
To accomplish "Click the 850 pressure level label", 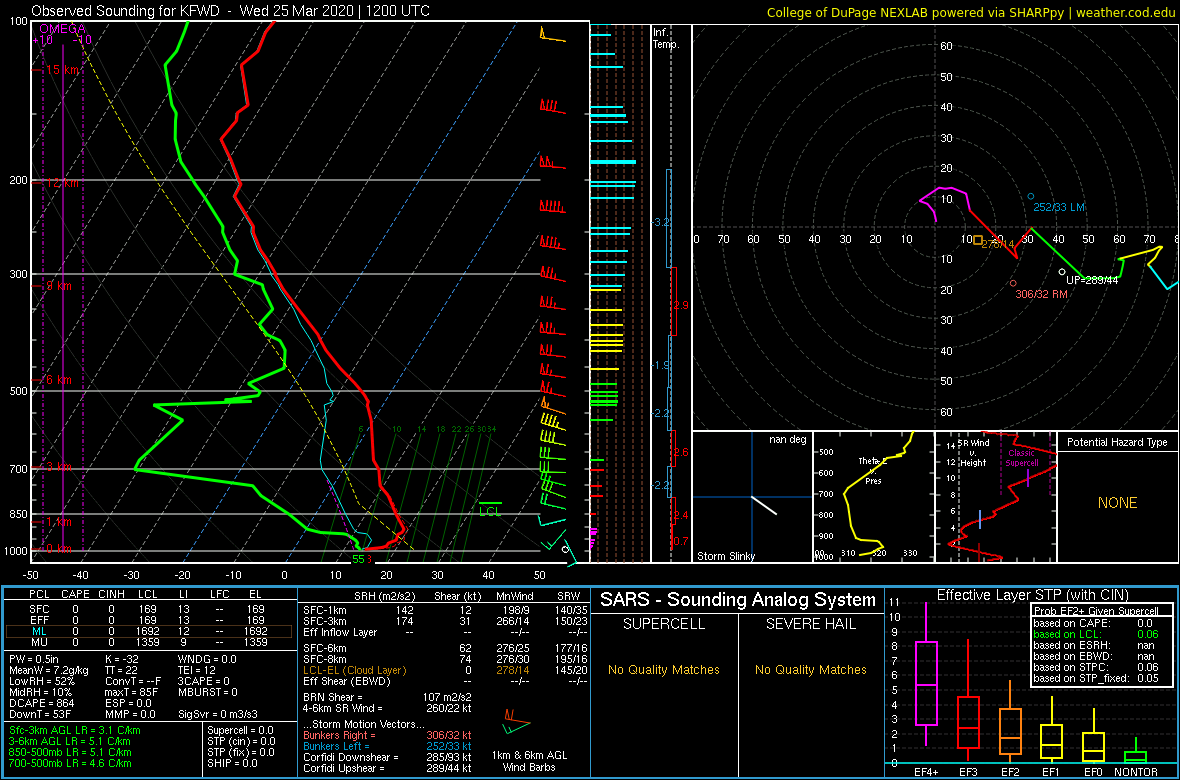I will click(x=17, y=514).
